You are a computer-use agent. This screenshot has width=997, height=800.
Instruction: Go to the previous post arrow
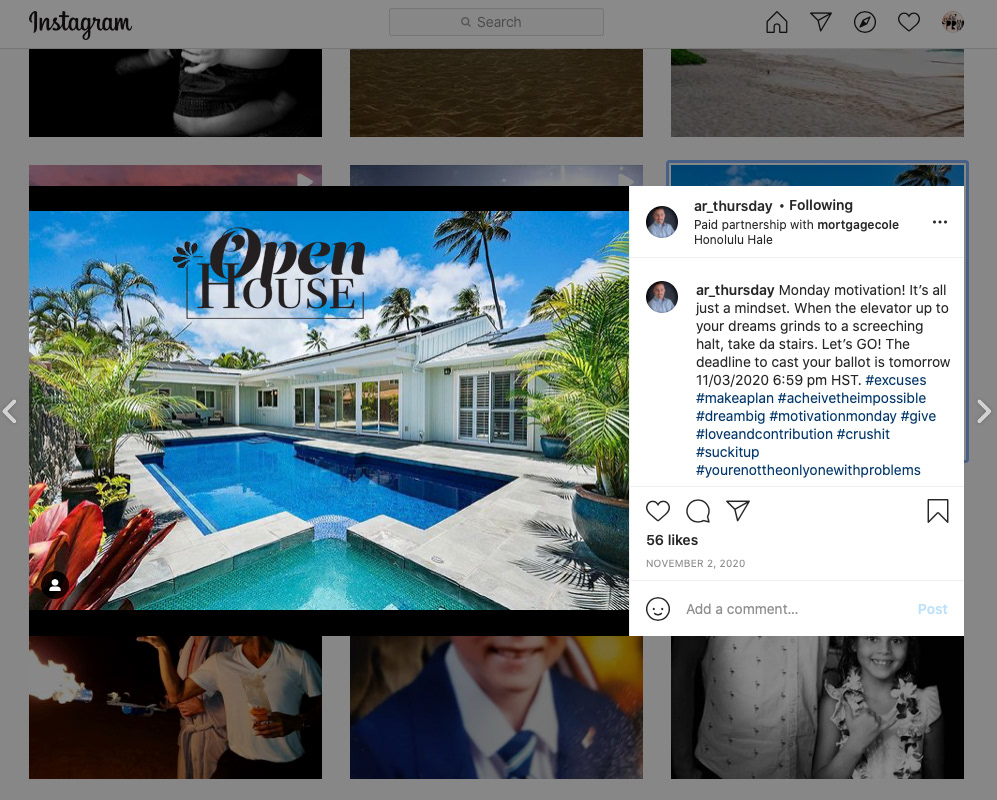point(10,411)
